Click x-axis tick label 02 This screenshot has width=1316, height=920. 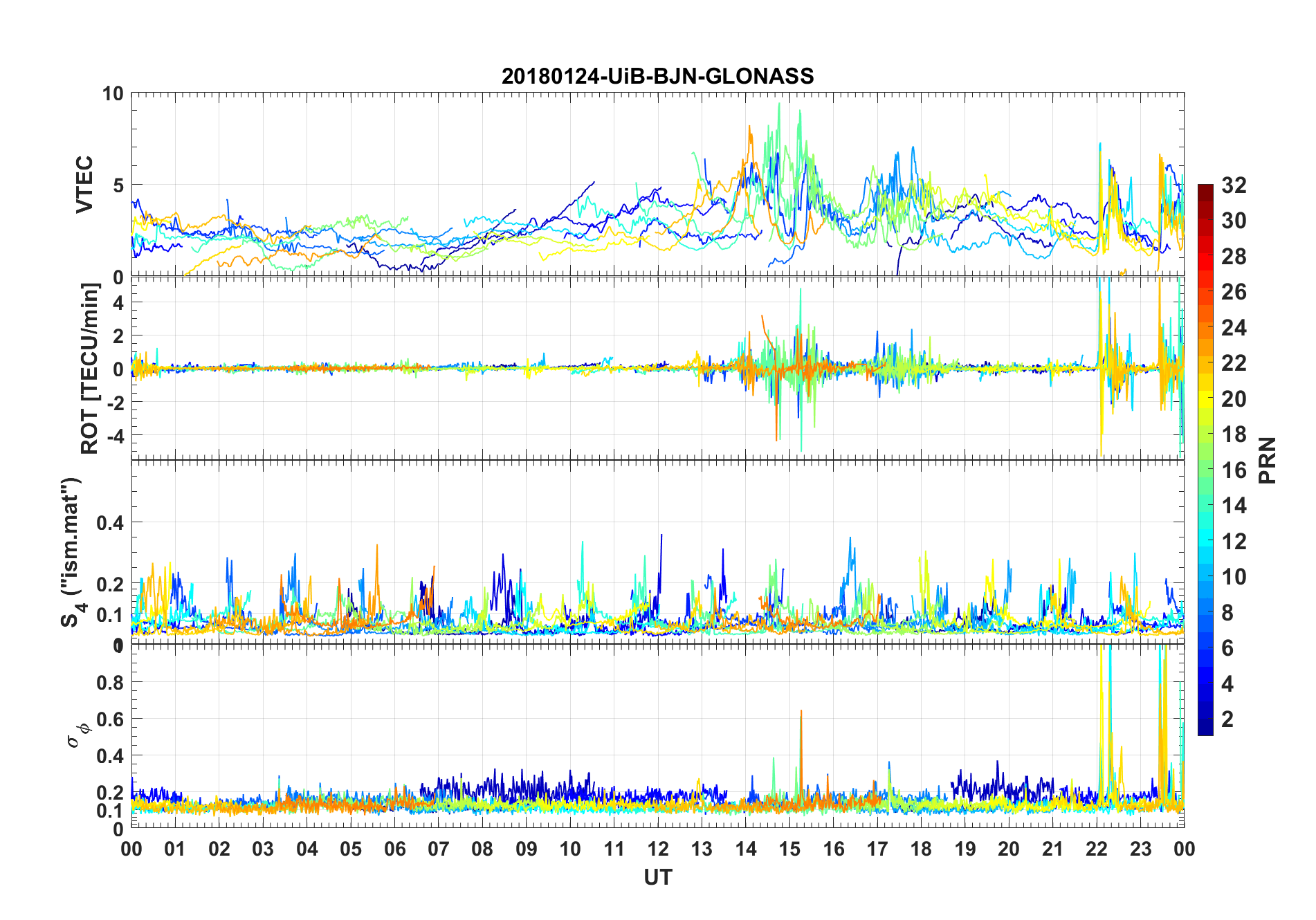[219, 849]
